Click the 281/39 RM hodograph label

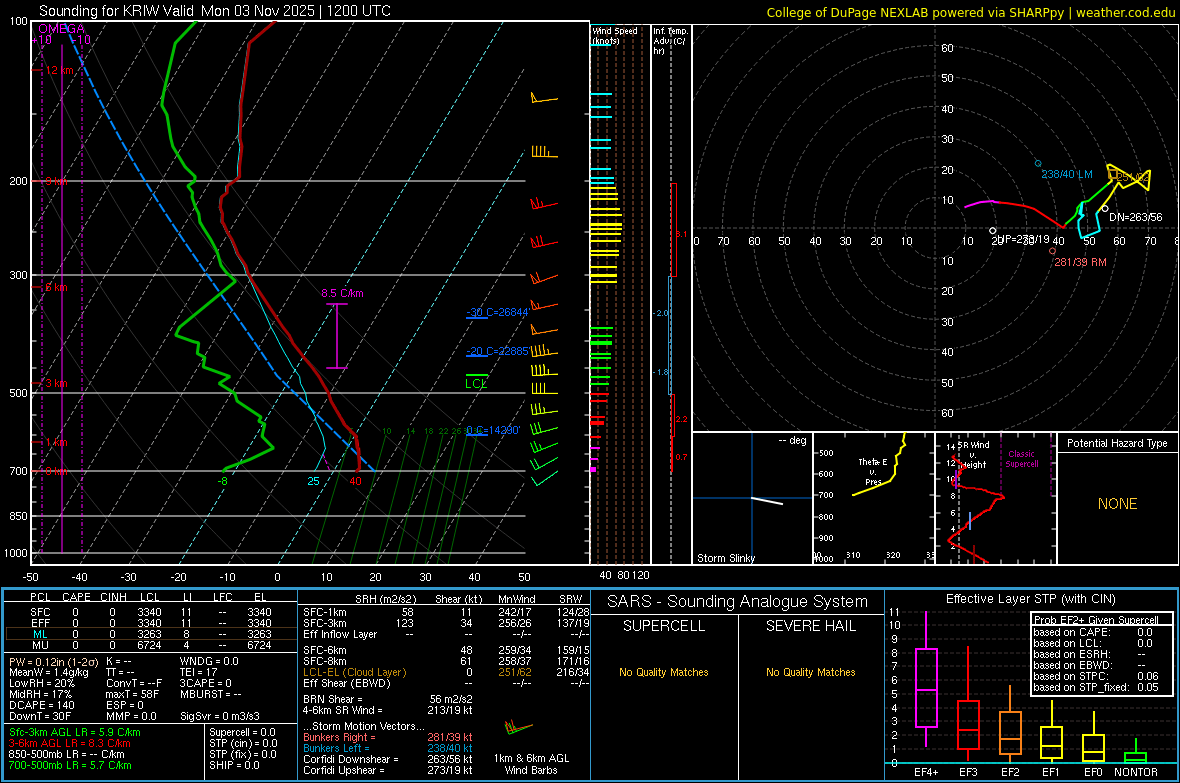1080,262
